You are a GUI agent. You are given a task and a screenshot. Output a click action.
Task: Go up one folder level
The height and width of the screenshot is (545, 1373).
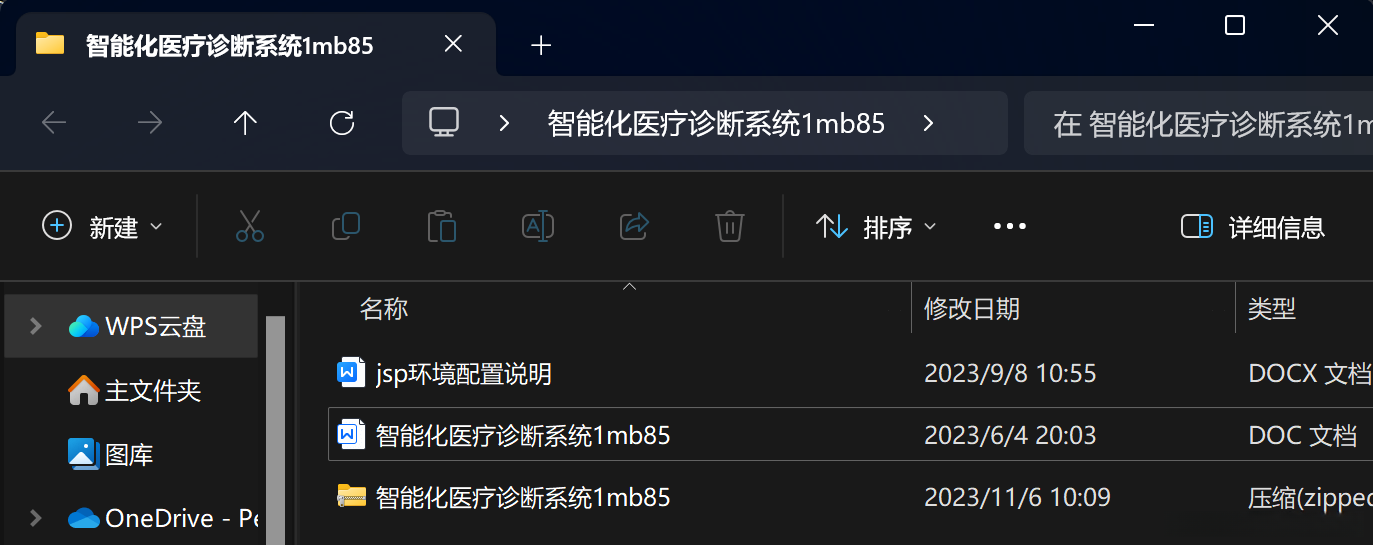[x=245, y=123]
